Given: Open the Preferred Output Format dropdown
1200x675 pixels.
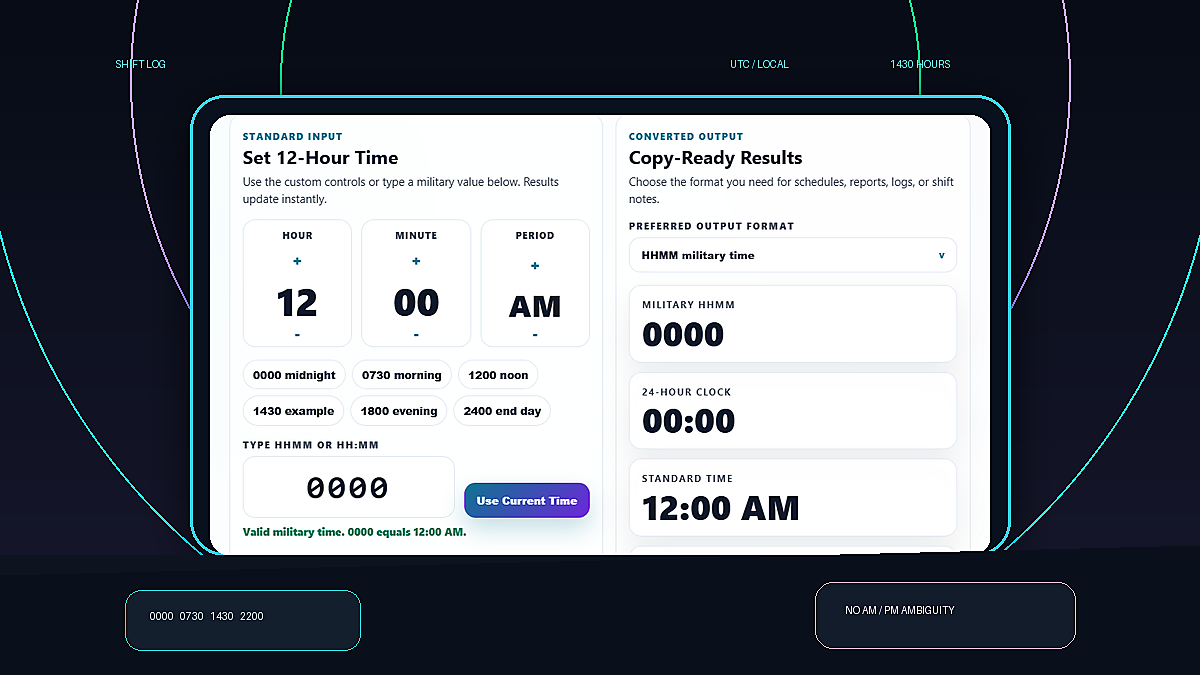Looking at the screenshot, I should 792,255.
